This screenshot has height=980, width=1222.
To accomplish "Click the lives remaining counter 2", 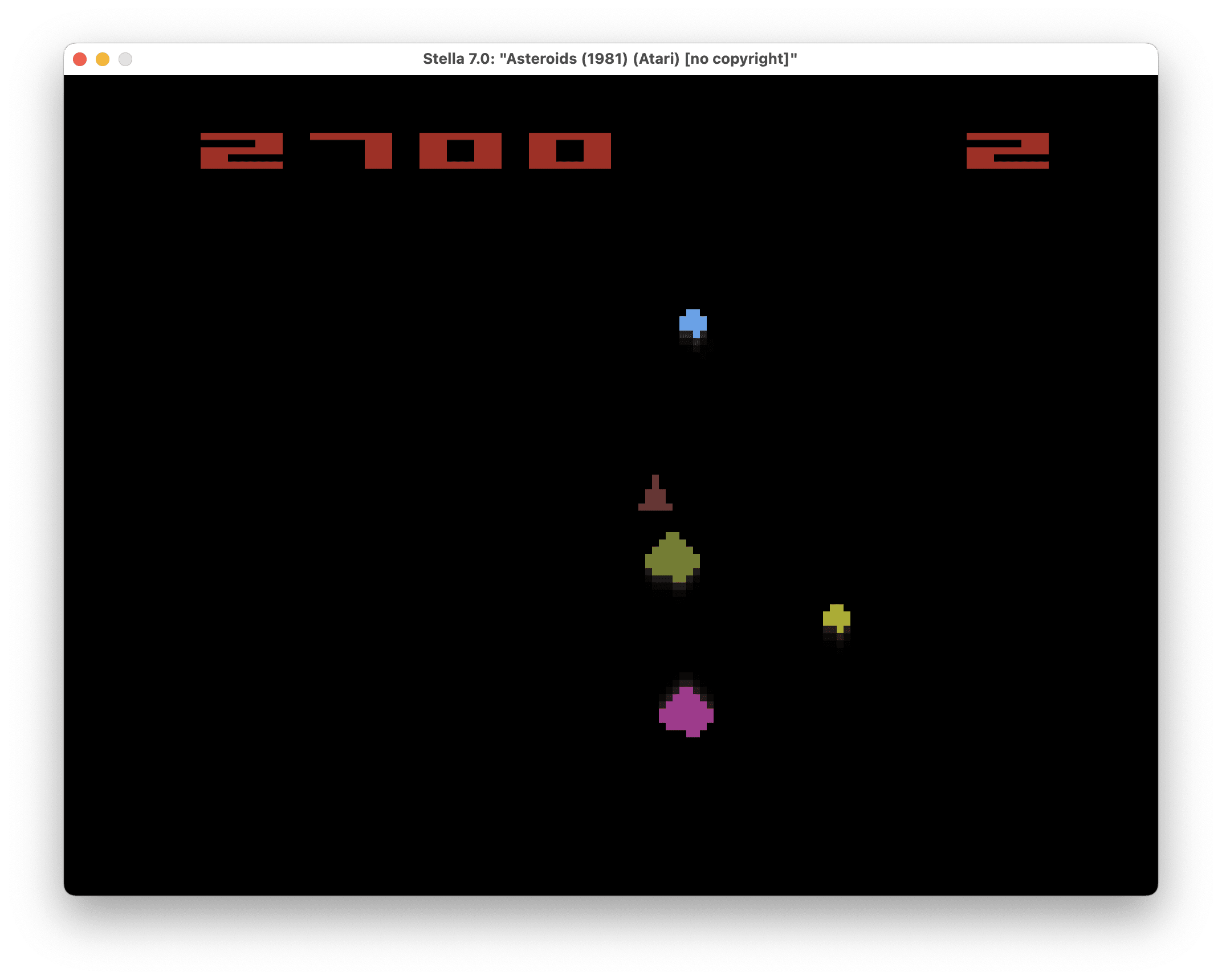I will click(x=1007, y=151).
